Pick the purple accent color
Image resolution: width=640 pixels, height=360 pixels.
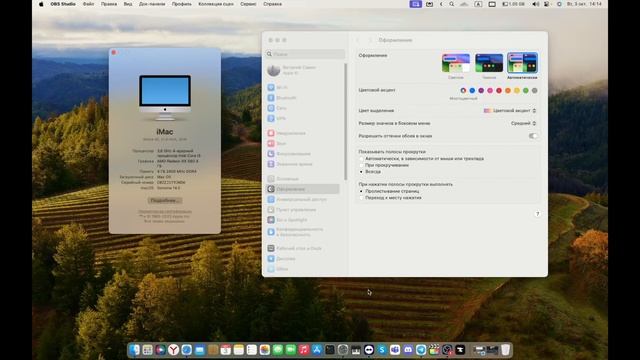click(481, 91)
